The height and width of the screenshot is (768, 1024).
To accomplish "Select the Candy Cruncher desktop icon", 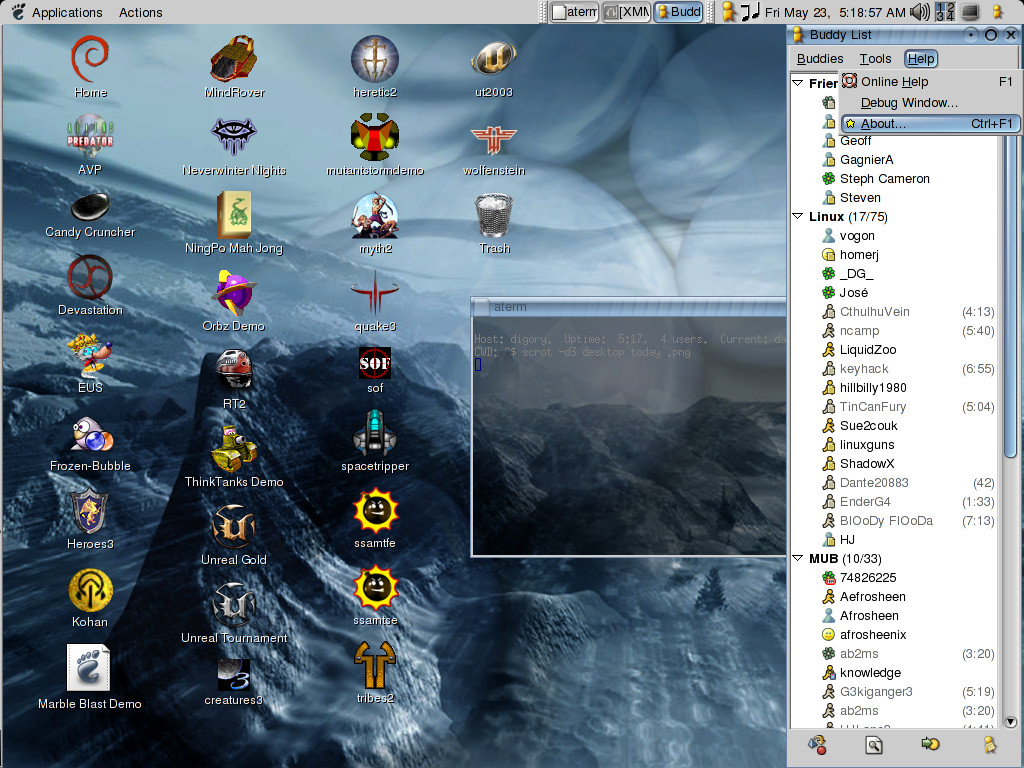I will tap(90, 208).
